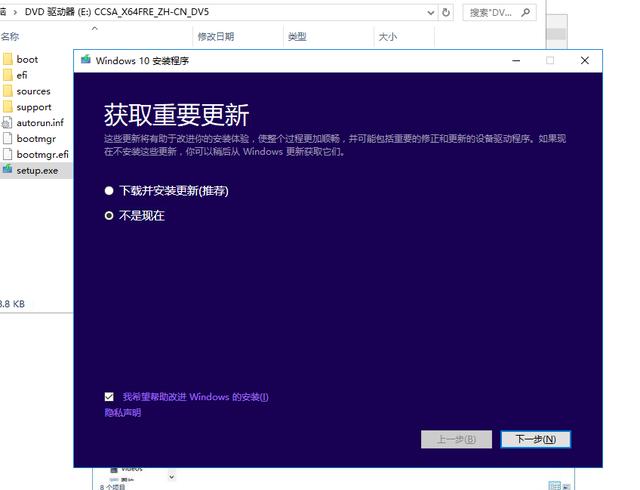The width and height of the screenshot is (640, 490).
Task: Click the setup.exe installer icon
Action: (x=7, y=169)
